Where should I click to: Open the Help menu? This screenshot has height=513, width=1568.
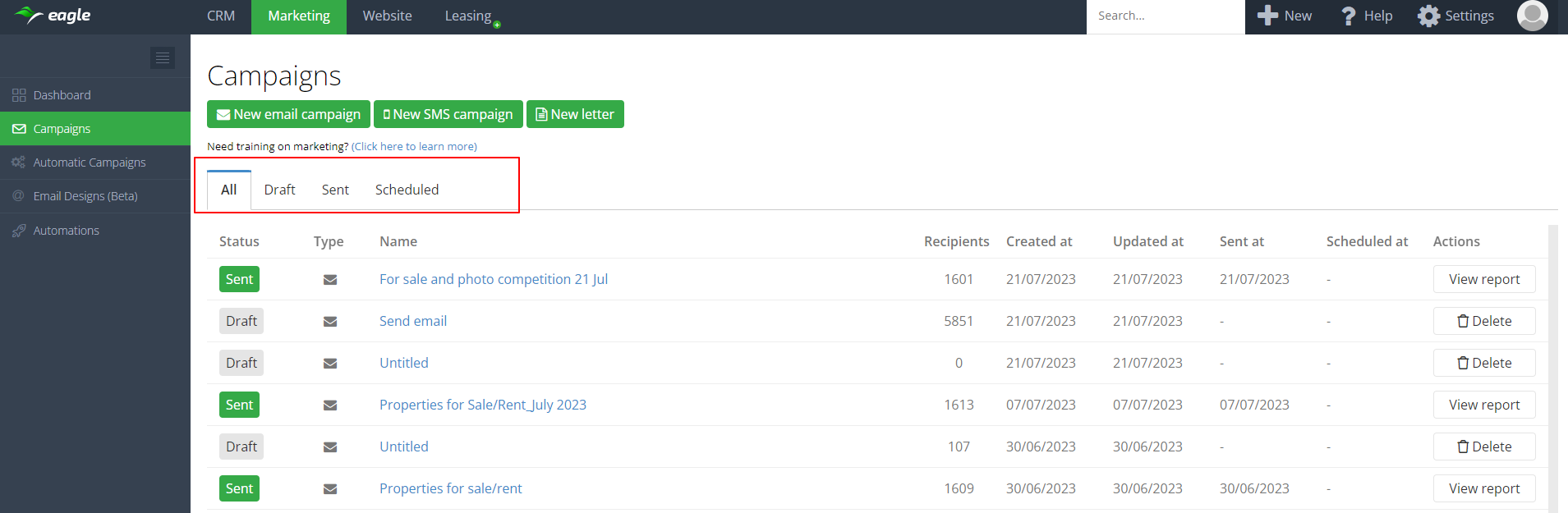(x=1366, y=16)
